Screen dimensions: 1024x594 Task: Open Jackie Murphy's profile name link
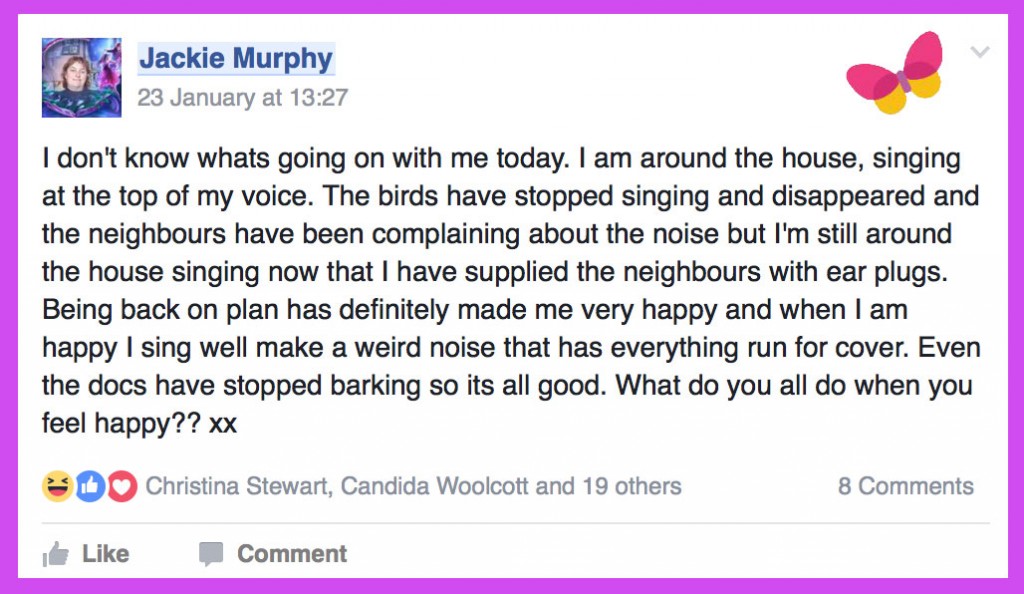click(x=236, y=58)
